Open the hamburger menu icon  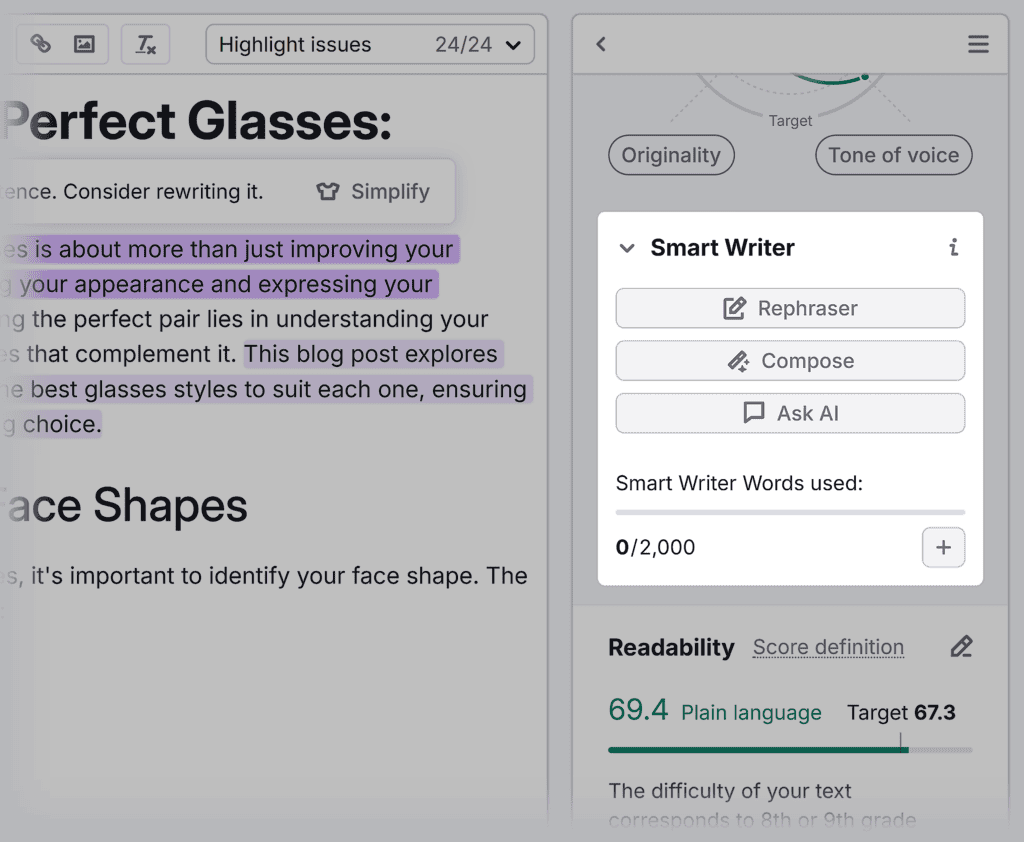click(978, 44)
